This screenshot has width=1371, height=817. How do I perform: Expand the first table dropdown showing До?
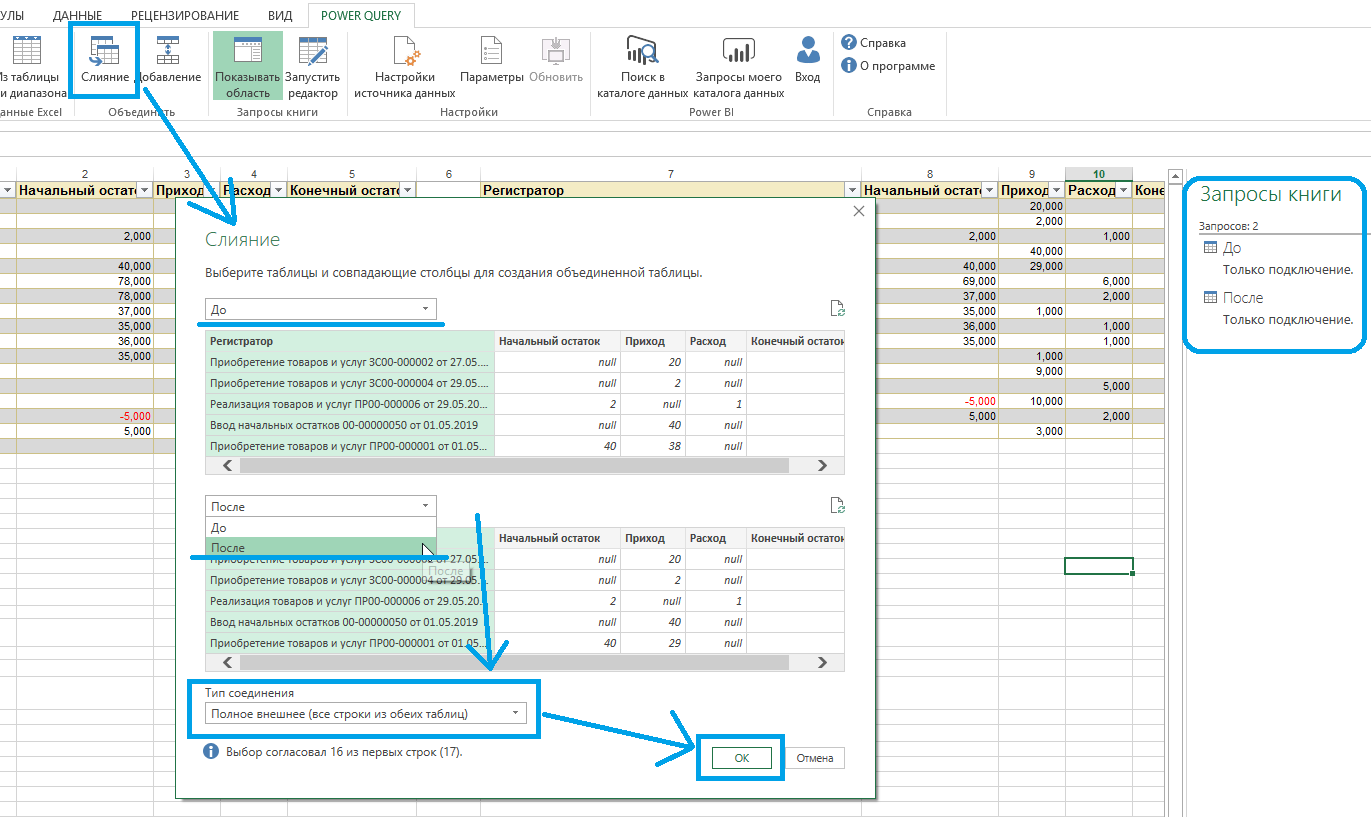coord(320,310)
